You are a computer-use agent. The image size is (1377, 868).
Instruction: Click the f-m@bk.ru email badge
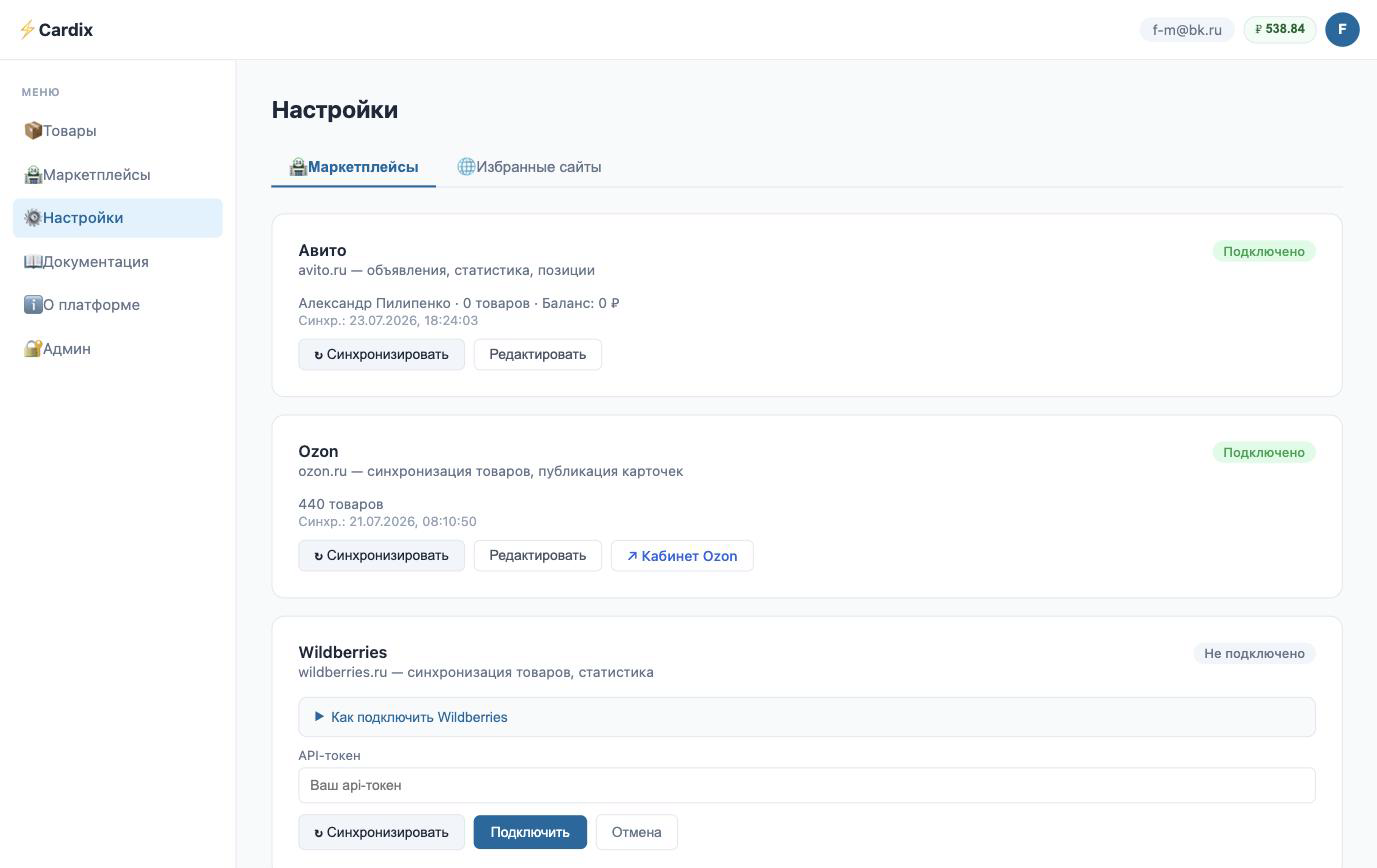click(1187, 30)
